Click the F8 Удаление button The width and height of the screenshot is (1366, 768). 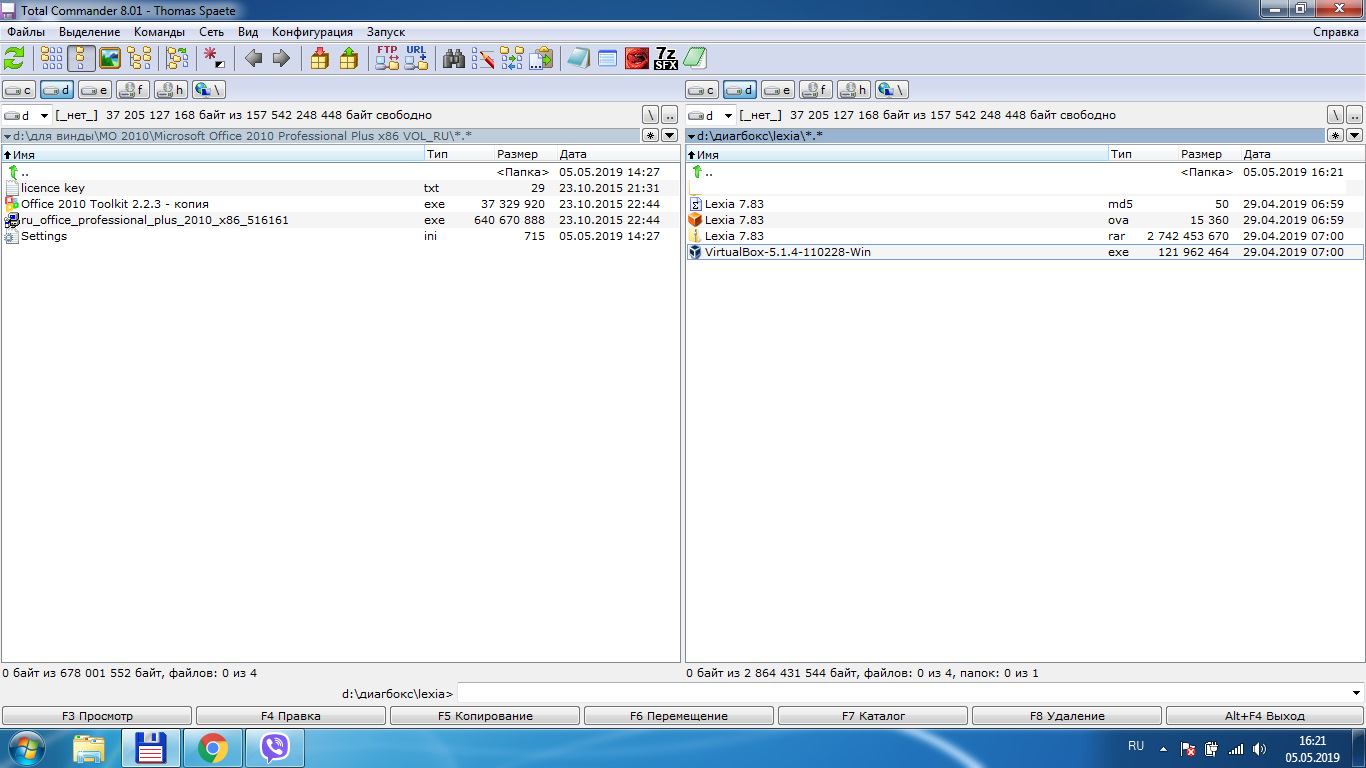pos(1067,716)
